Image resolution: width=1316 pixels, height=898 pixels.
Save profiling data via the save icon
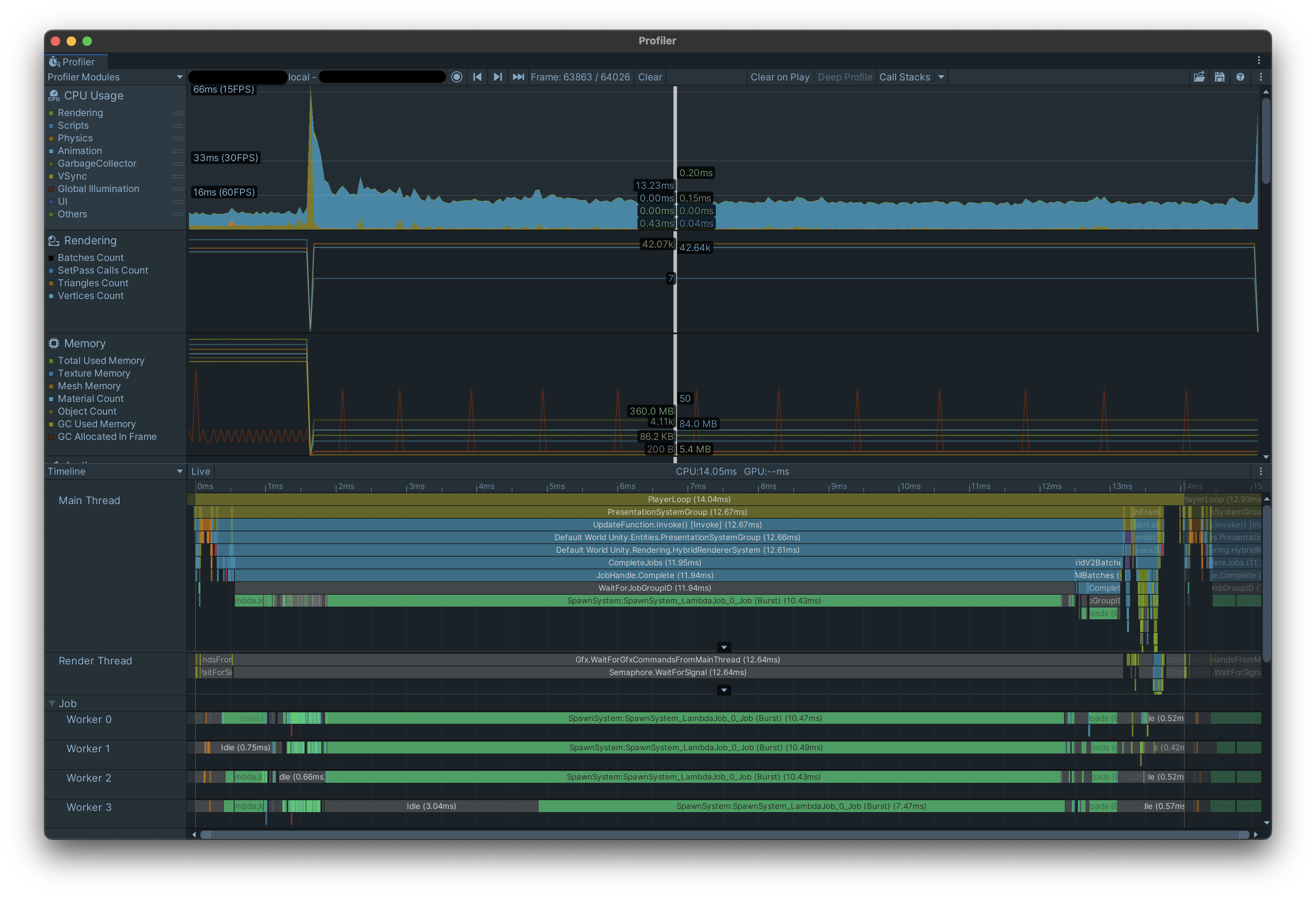(x=1220, y=77)
